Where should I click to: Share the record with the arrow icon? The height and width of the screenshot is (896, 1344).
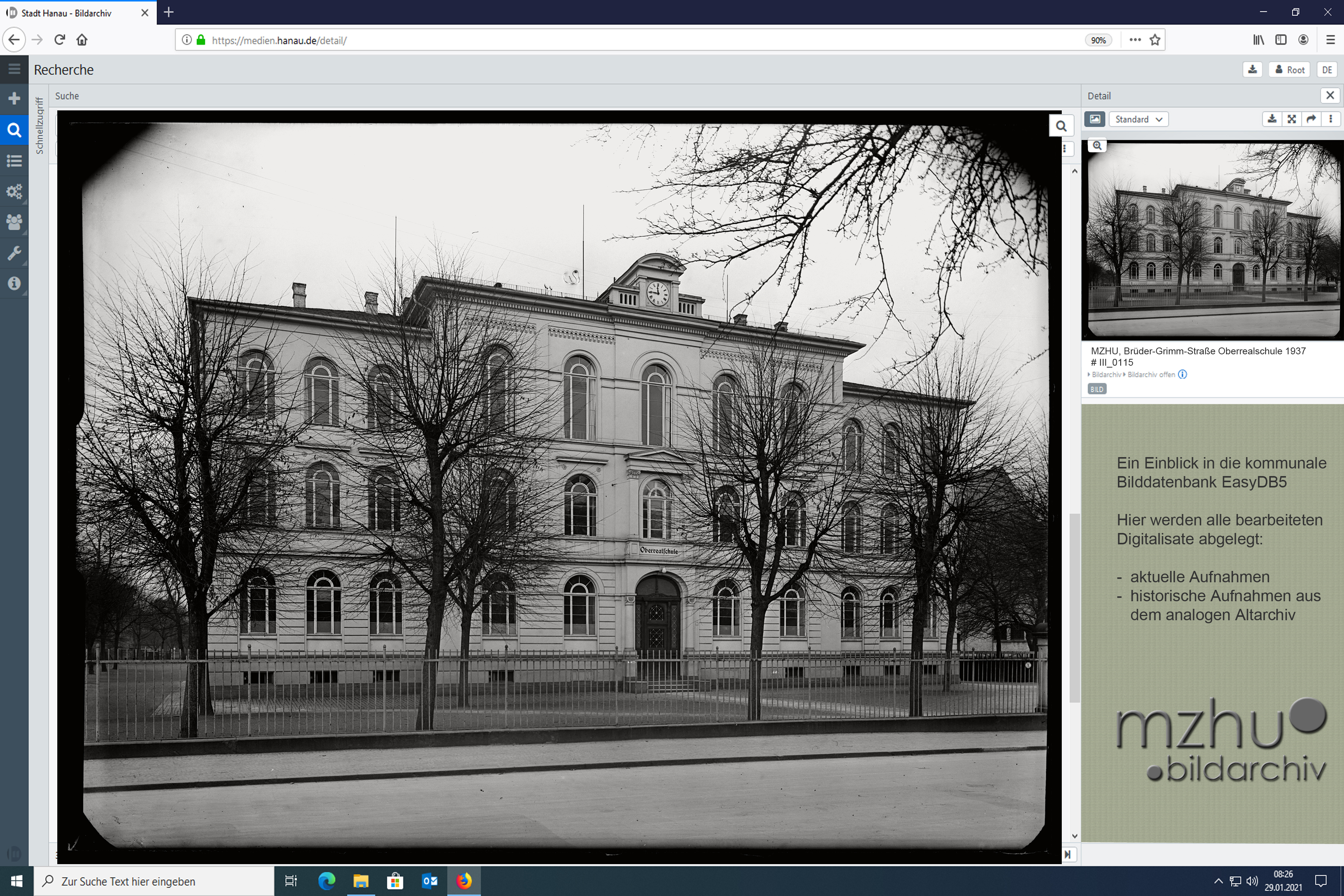pos(1311,119)
